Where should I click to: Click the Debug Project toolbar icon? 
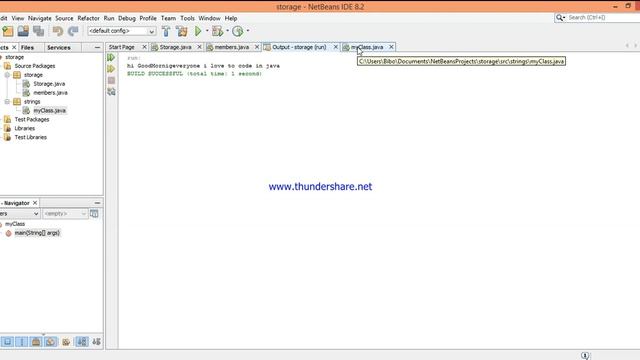pyautogui.click(x=218, y=31)
